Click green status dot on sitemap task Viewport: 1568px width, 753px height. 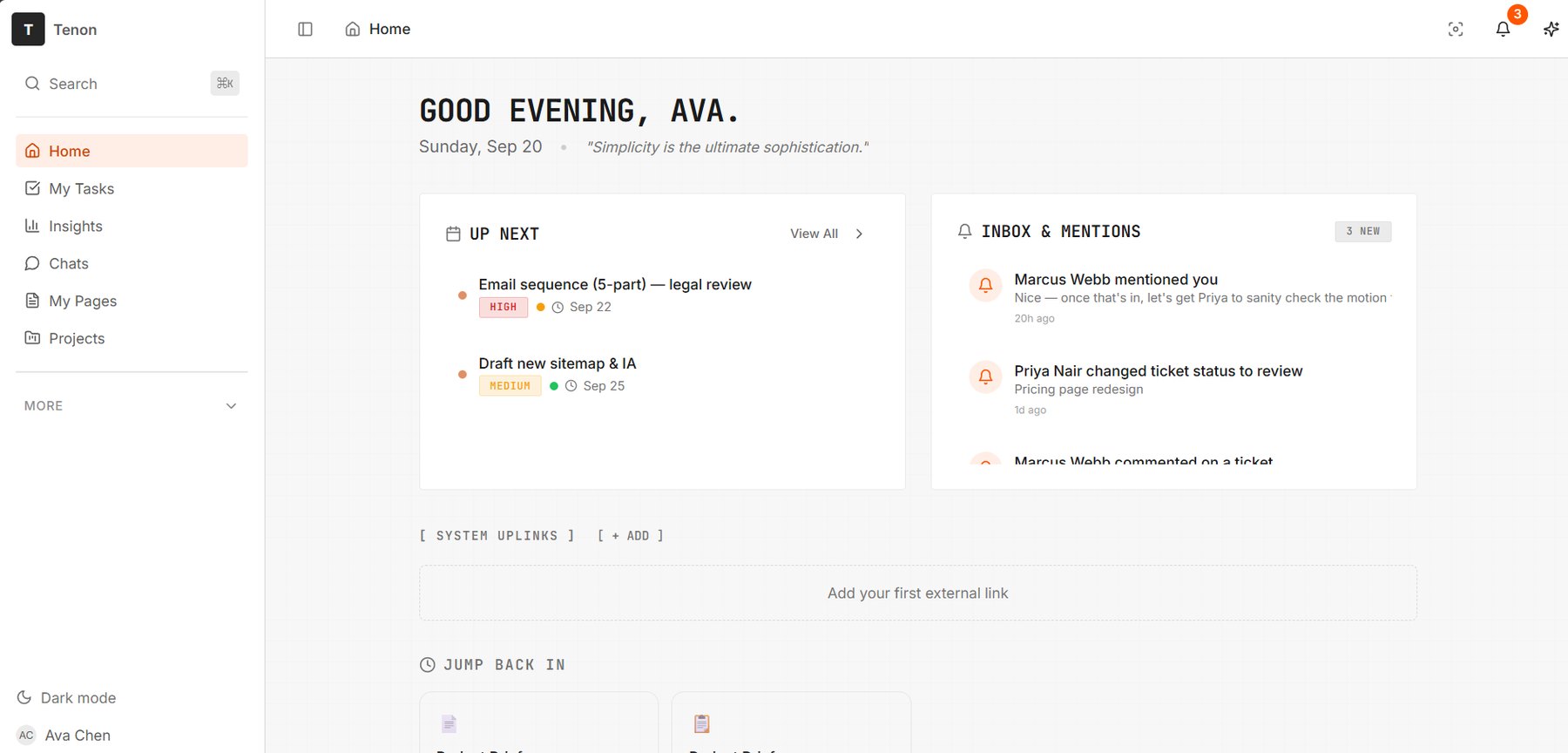pyautogui.click(x=554, y=386)
